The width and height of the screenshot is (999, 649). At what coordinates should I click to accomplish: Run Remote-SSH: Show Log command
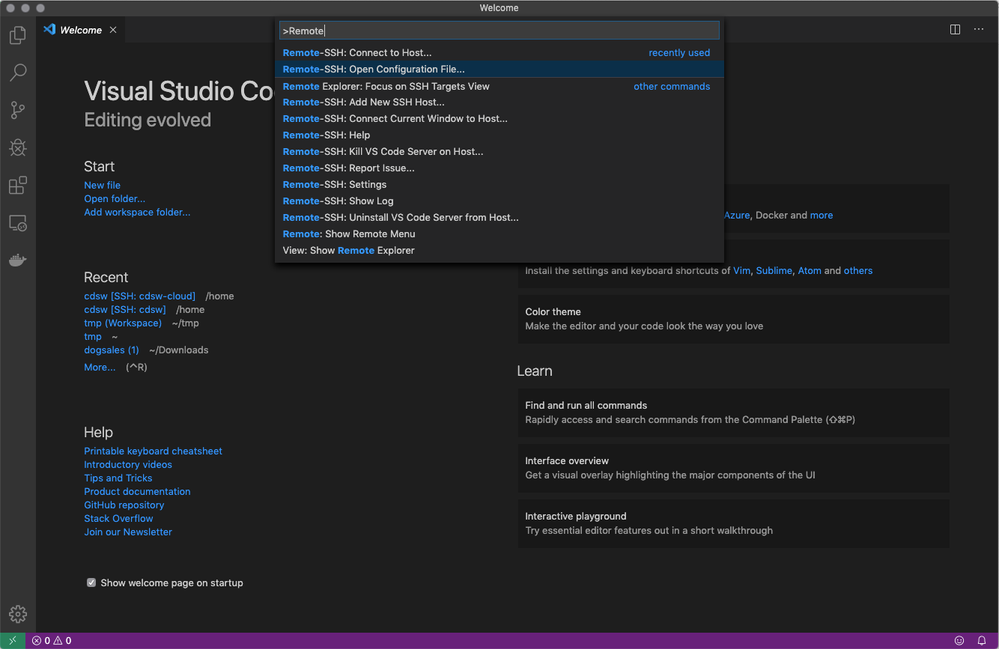[x=499, y=201]
